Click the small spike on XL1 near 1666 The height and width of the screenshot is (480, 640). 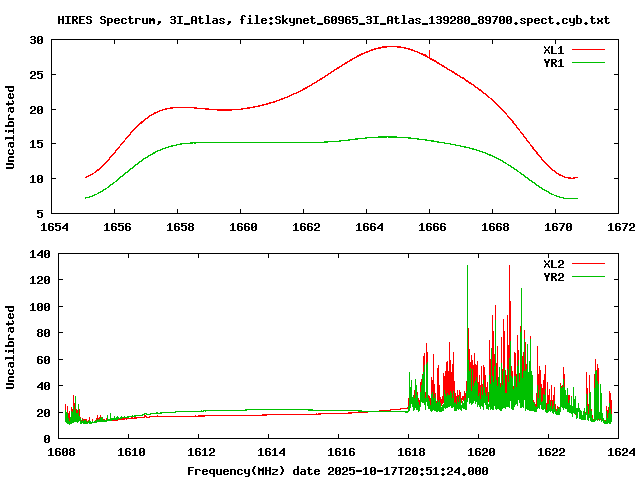(429, 52)
